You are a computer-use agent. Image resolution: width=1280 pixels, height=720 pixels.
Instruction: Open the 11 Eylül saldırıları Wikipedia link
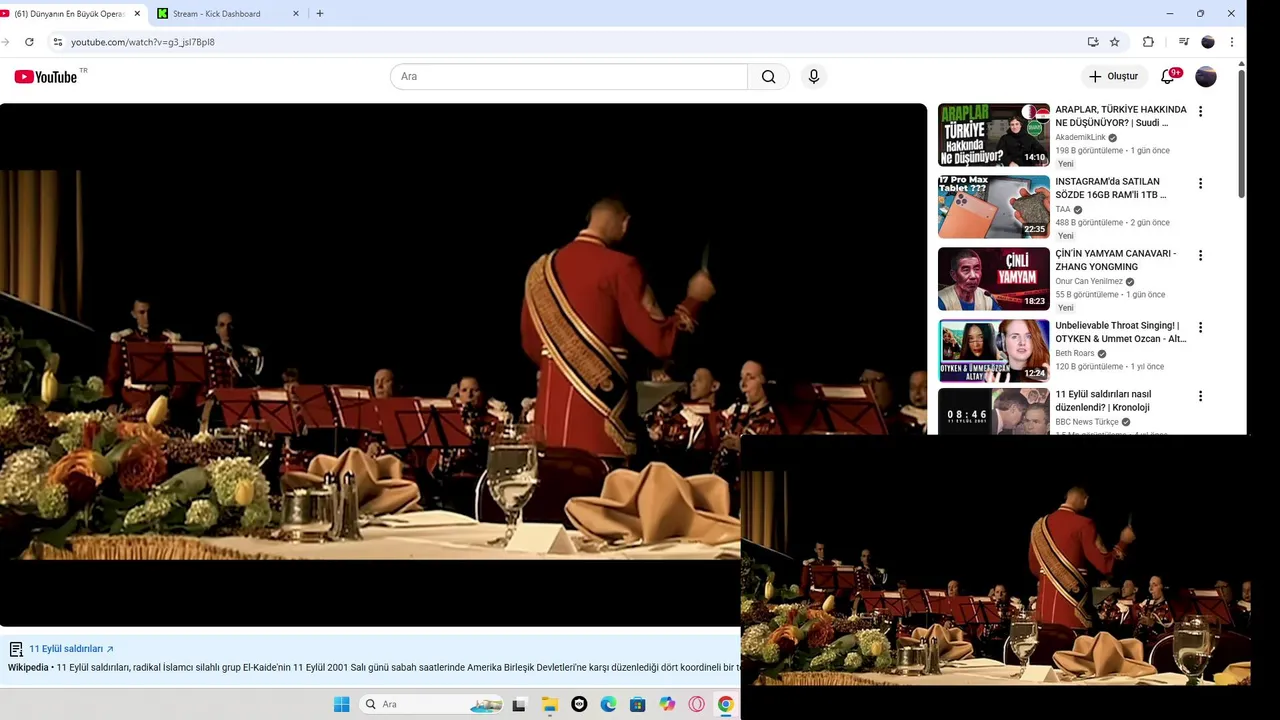tap(71, 649)
